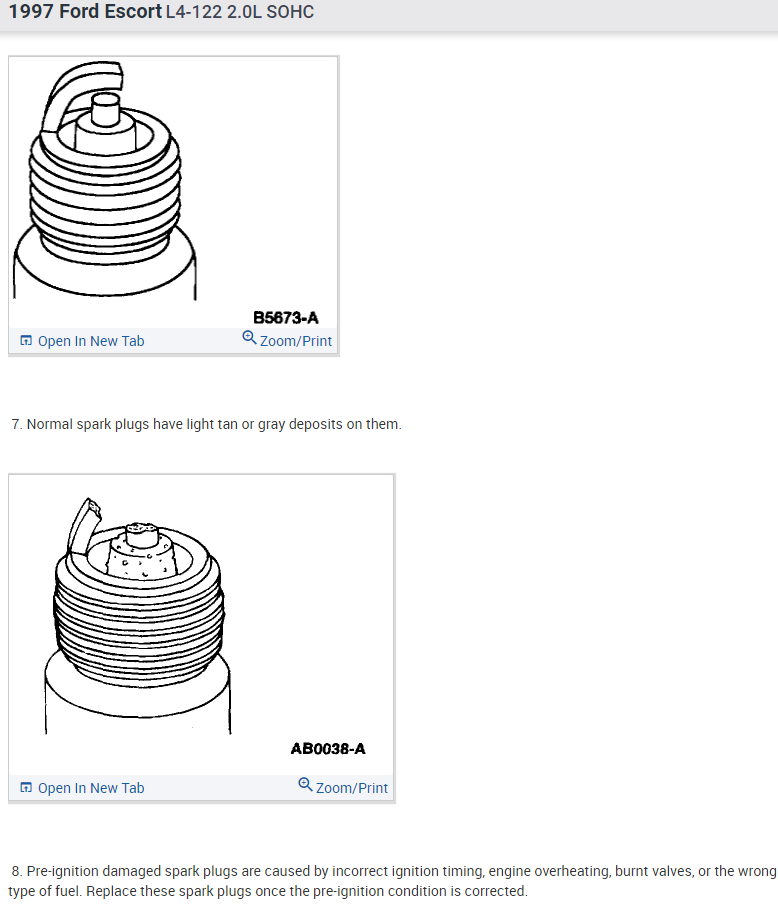Click the new-tab icon under the AB0038-A image
The width and height of the screenshot is (778, 918).
pyautogui.click(x=26, y=787)
